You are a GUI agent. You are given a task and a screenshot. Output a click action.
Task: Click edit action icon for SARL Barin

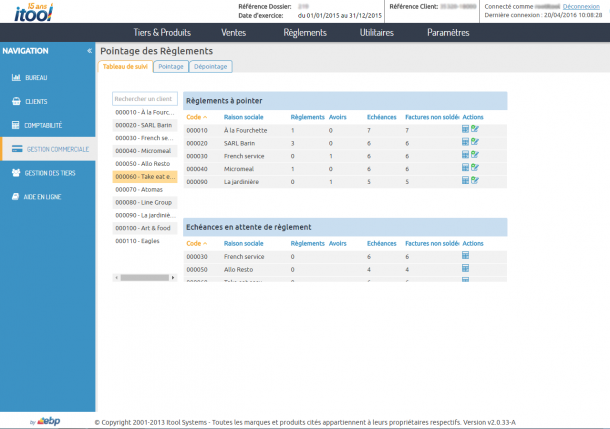(x=475, y=143)
